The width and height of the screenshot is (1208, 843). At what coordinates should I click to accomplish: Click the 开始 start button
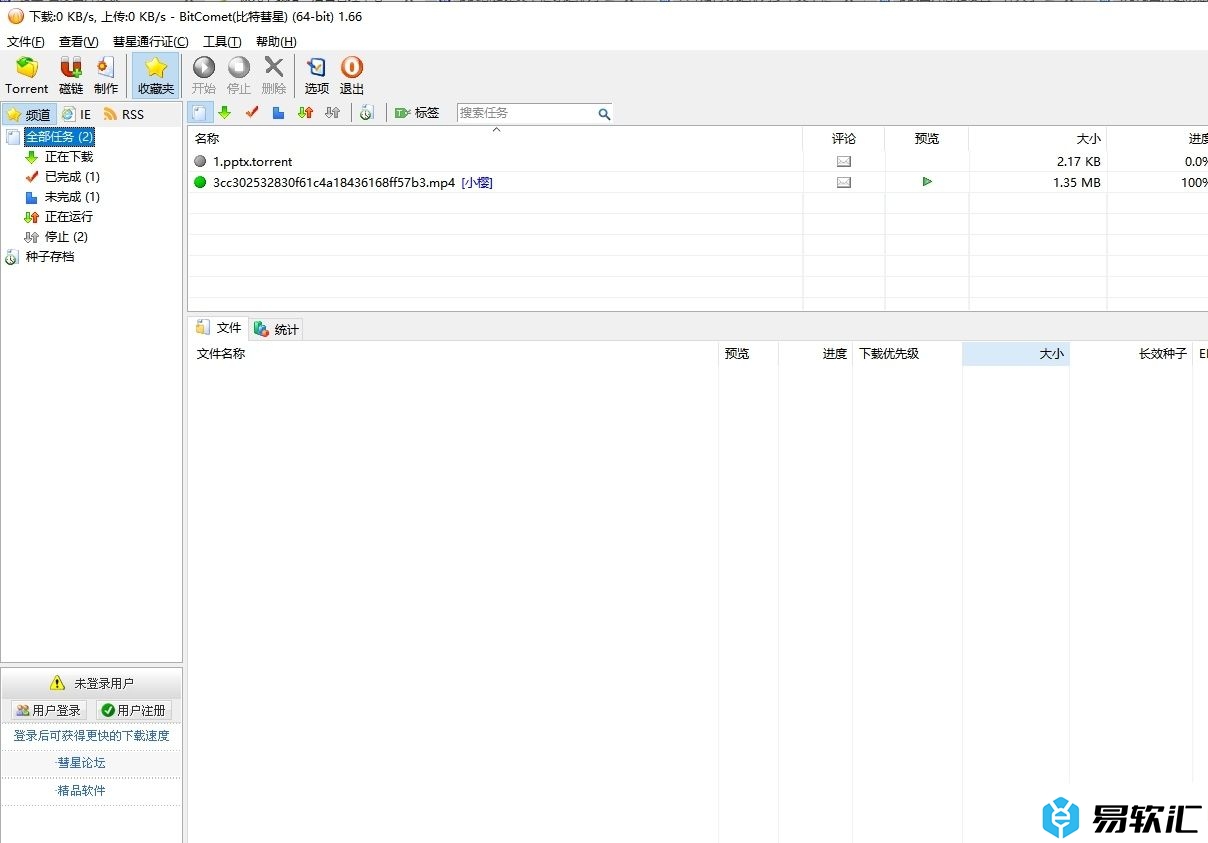tap(204, 76)
